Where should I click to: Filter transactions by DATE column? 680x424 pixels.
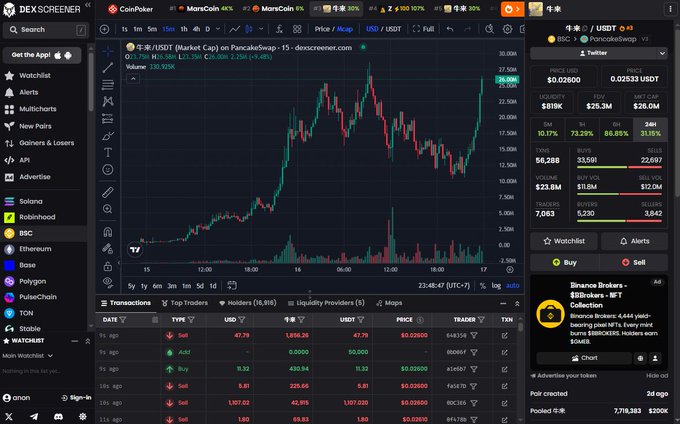[x=123, y=320]
